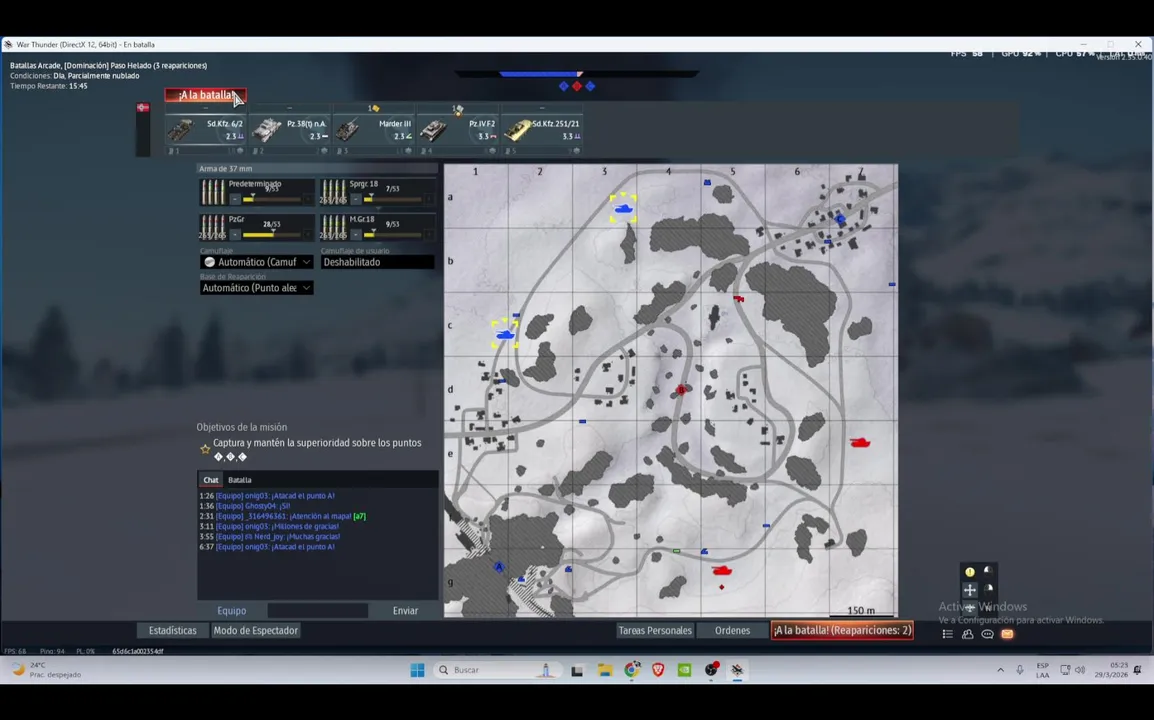Viewport: 1154px width, 720px height.
Task: Open the NVIDIA app from the taskbar
Action: [x=684, y=670]
